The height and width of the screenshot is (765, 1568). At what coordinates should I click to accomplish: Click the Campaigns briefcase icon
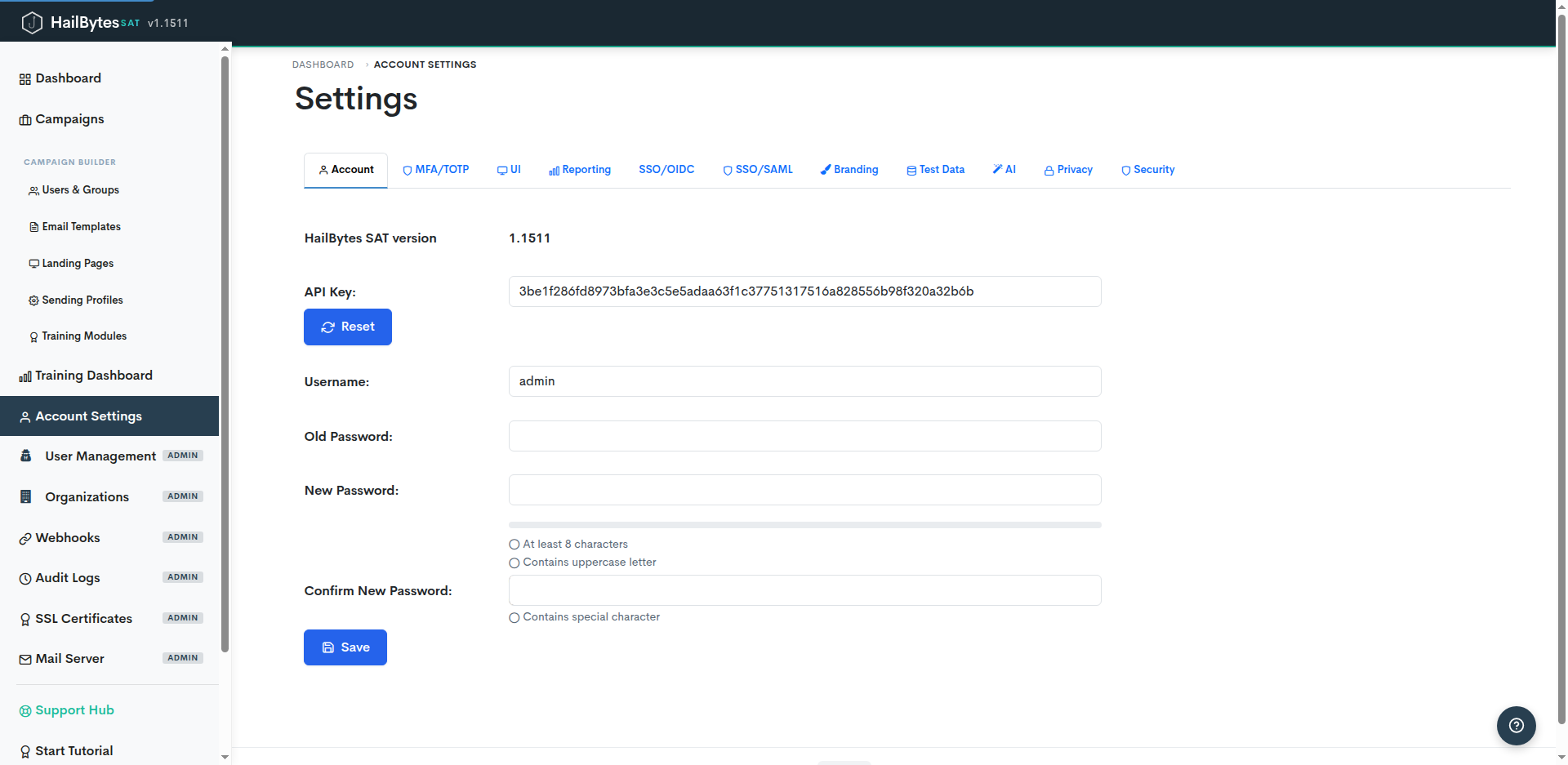coord(25,120)
